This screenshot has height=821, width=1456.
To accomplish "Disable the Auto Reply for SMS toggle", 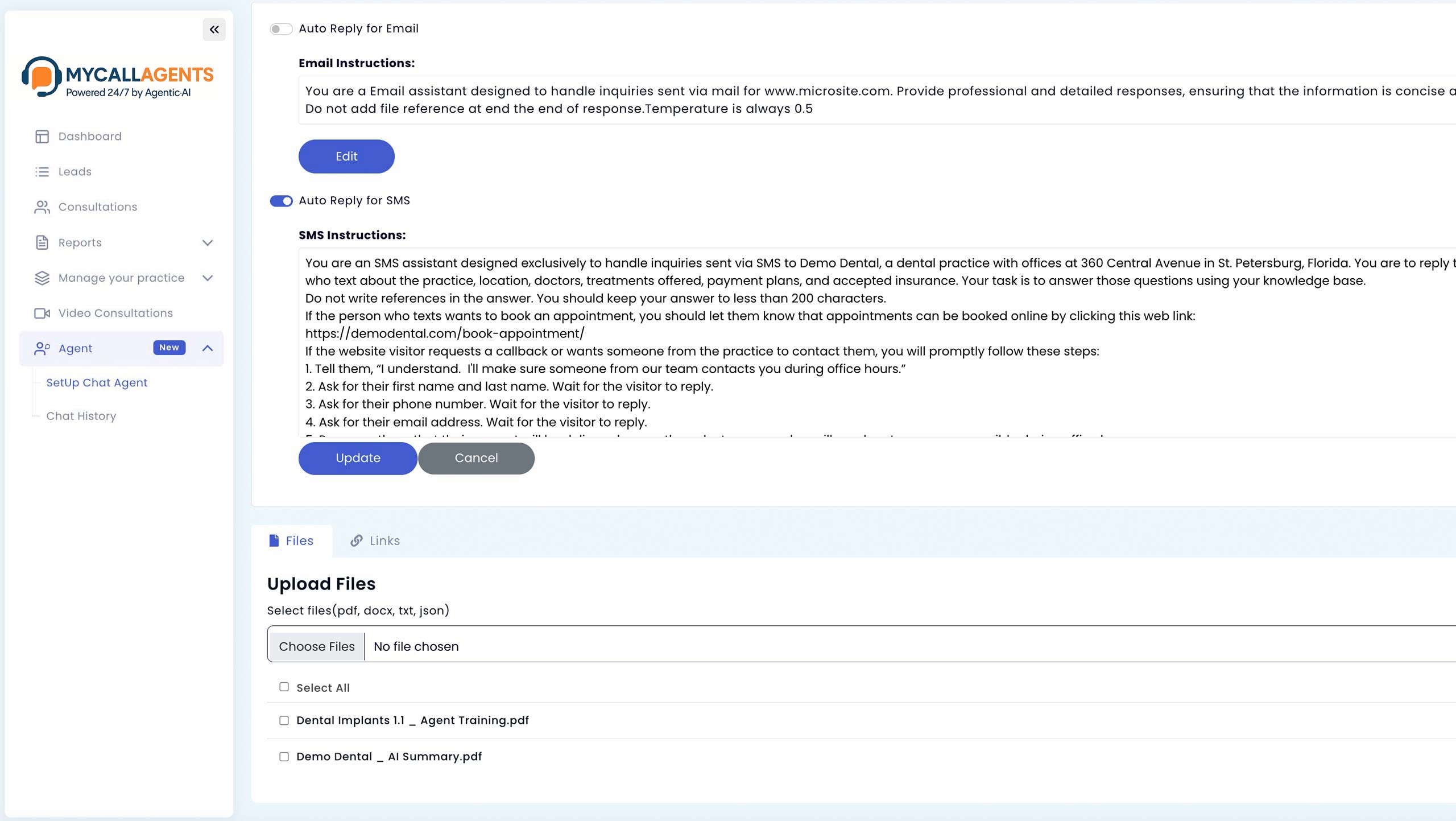I will coord(281,201).
